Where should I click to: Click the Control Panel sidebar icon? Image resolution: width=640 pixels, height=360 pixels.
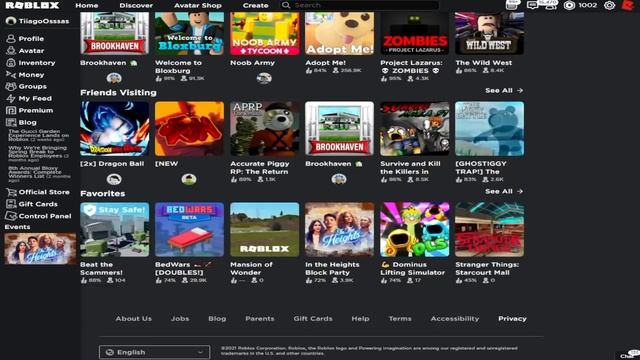(x=11, y=216)
